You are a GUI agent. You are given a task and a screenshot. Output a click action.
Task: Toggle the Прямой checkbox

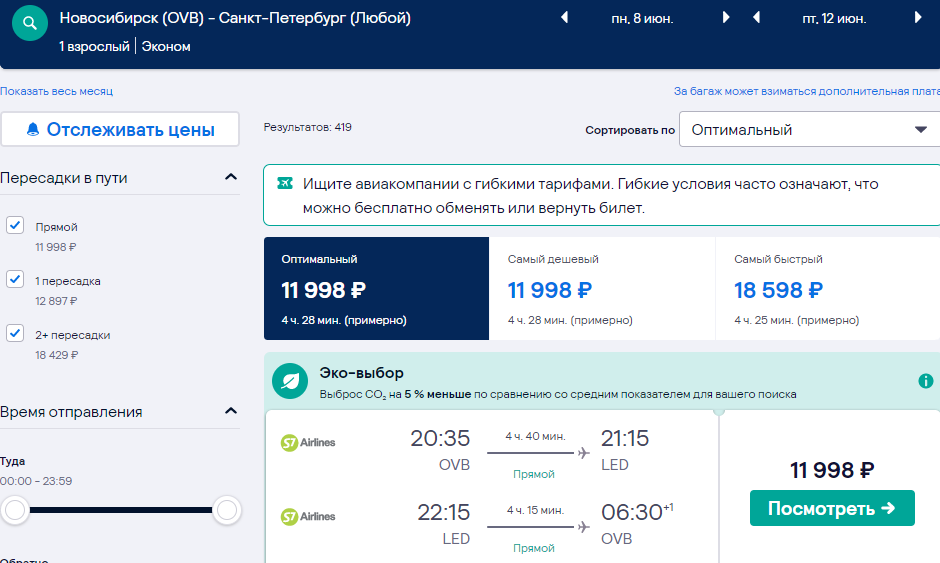click(x=15, y=225)
